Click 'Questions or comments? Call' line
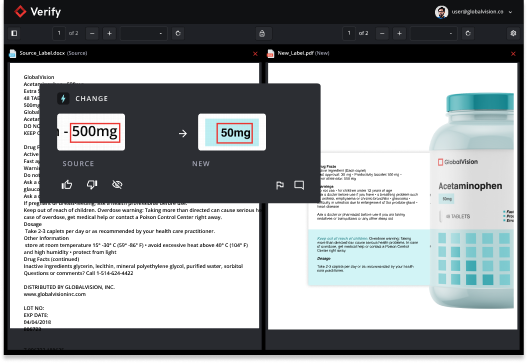Screen dimensions: 528x363 78,273
